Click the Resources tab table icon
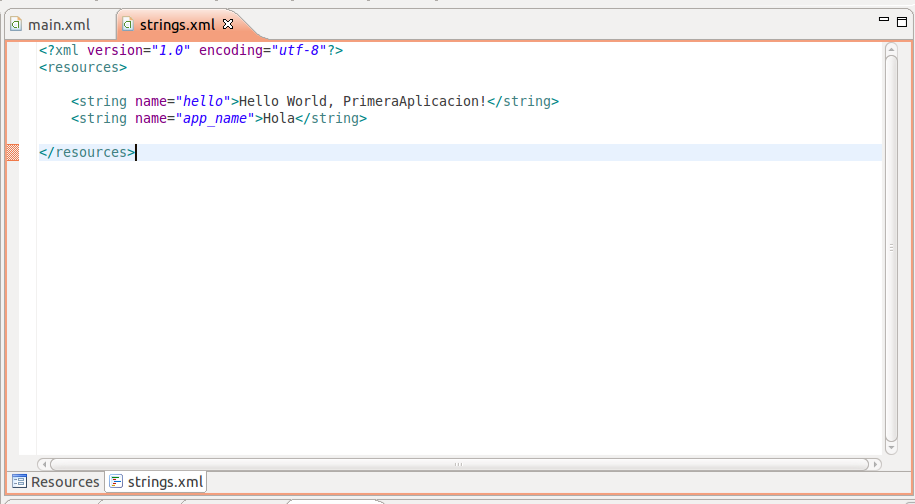The width and height of the screenshot is (915, 504). point(19,482)
